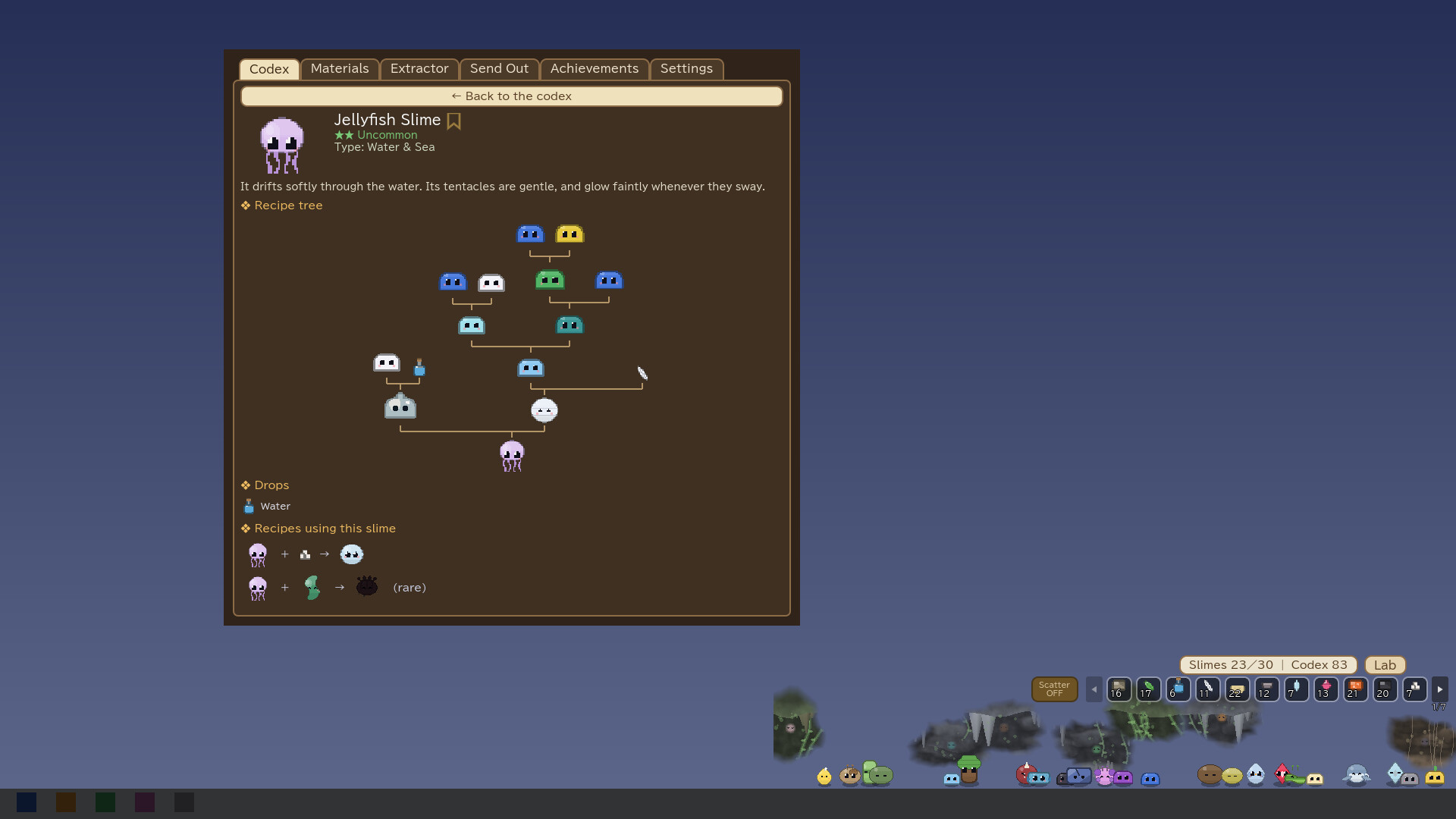The width and height of the screenshot is (1456, 819).
Task: Click the yellow droplet slime on the ground
Action: point(824,776)
